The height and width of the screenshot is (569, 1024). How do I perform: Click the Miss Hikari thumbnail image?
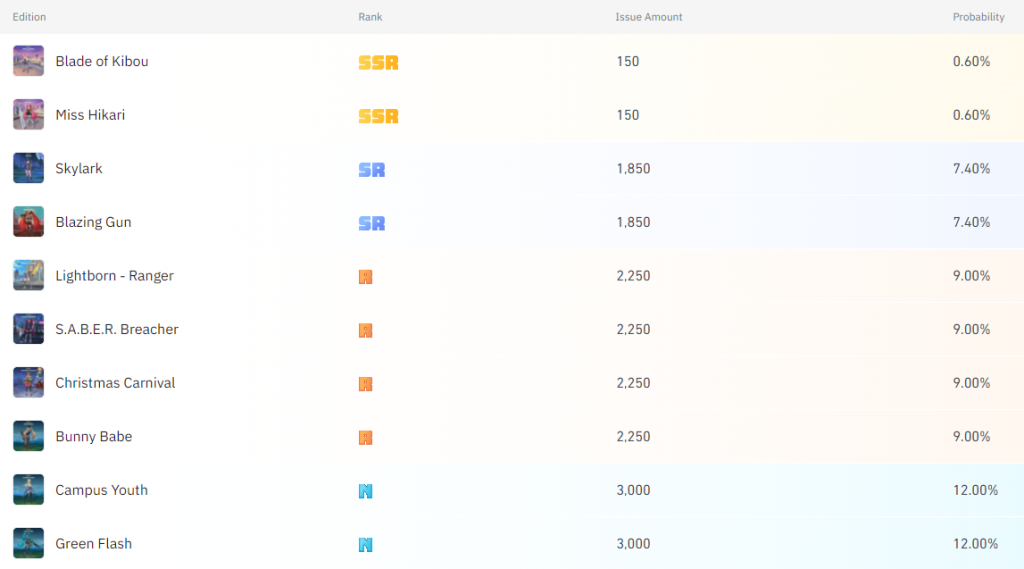click(28, 114)
